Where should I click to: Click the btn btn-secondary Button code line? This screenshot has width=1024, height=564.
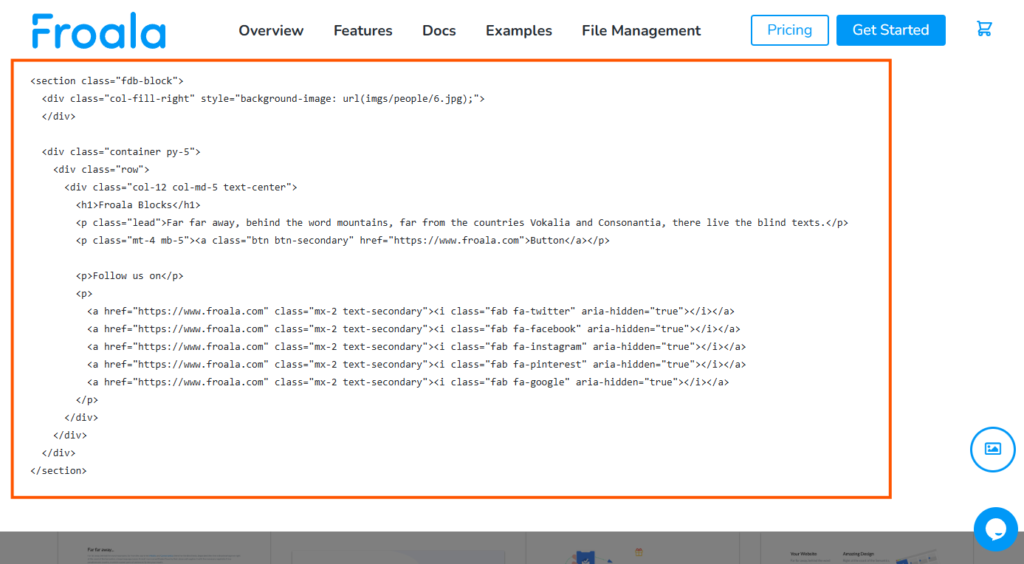coord(343,240)
